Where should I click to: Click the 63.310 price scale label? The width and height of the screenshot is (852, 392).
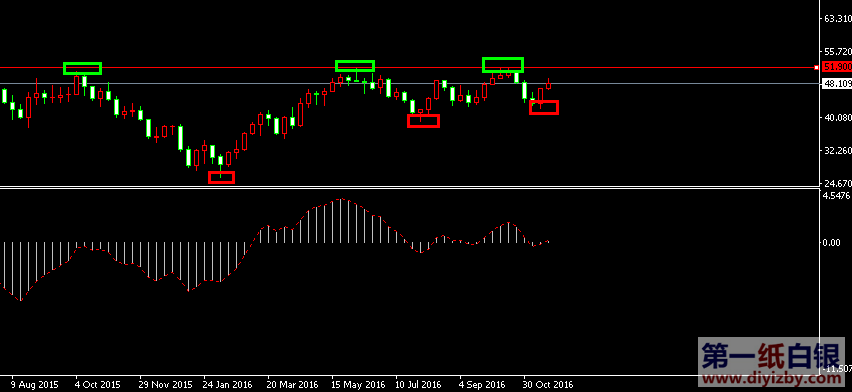[x=837, y=18]
